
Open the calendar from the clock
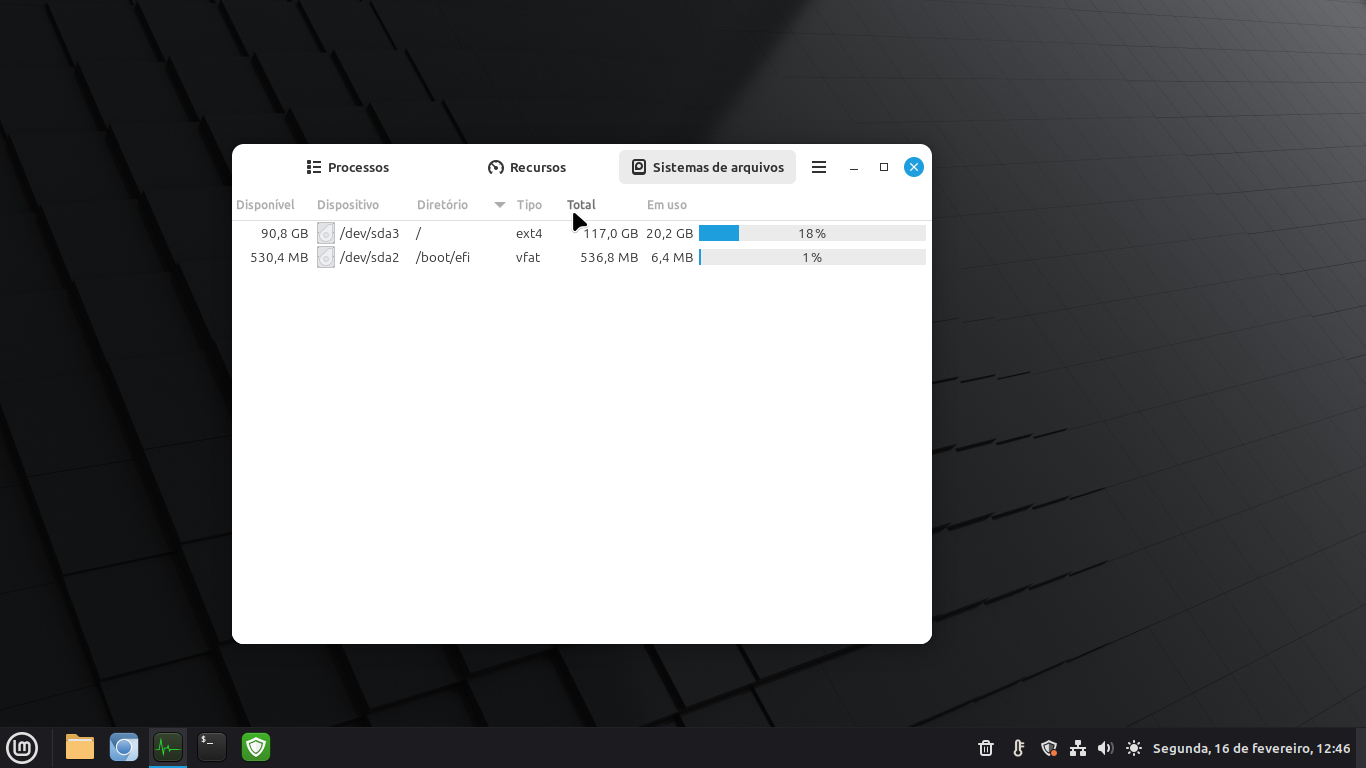point(1251,748)
